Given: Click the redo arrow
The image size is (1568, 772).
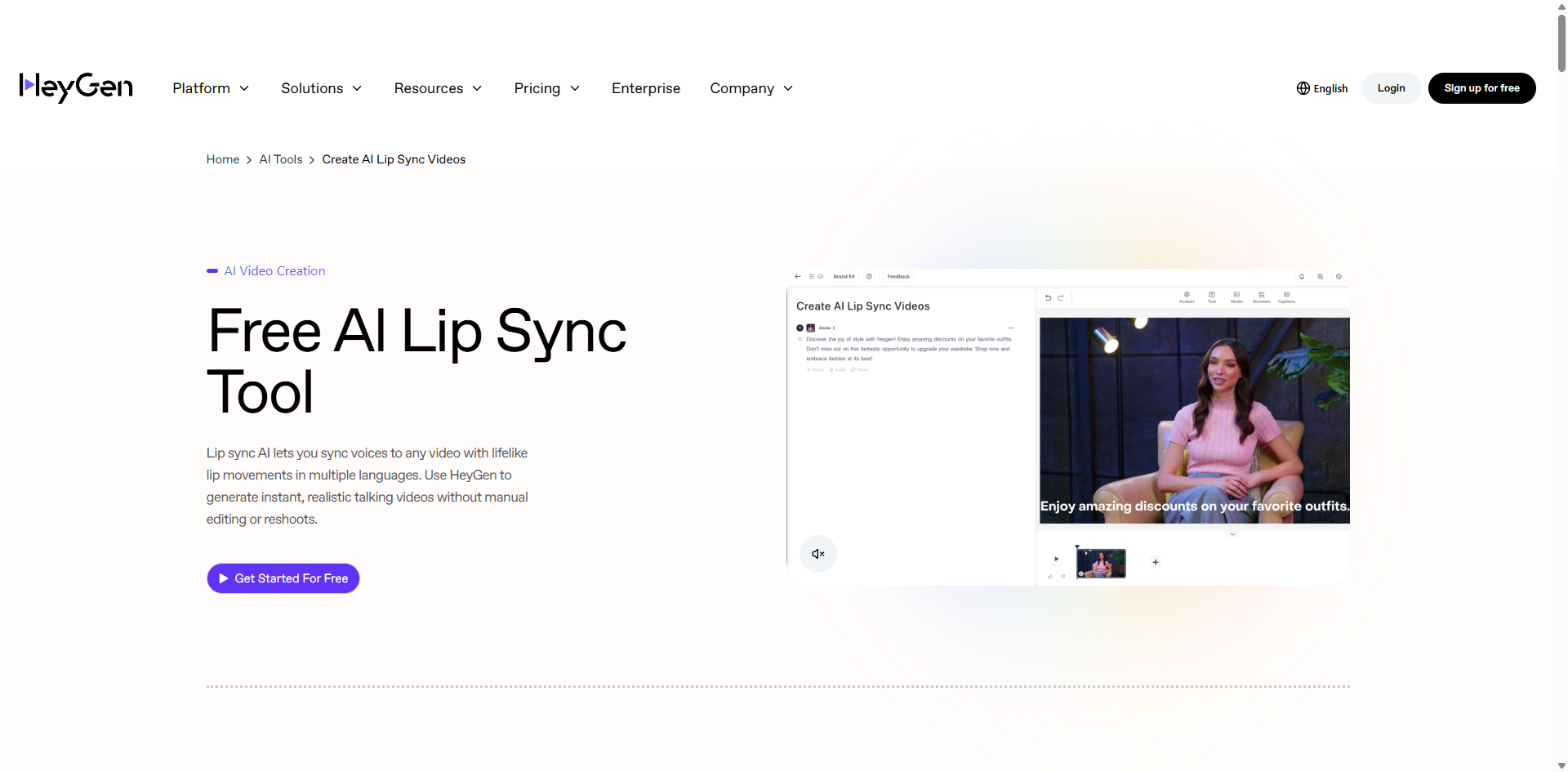Looking at the screenshot, I should point(1061,298).
